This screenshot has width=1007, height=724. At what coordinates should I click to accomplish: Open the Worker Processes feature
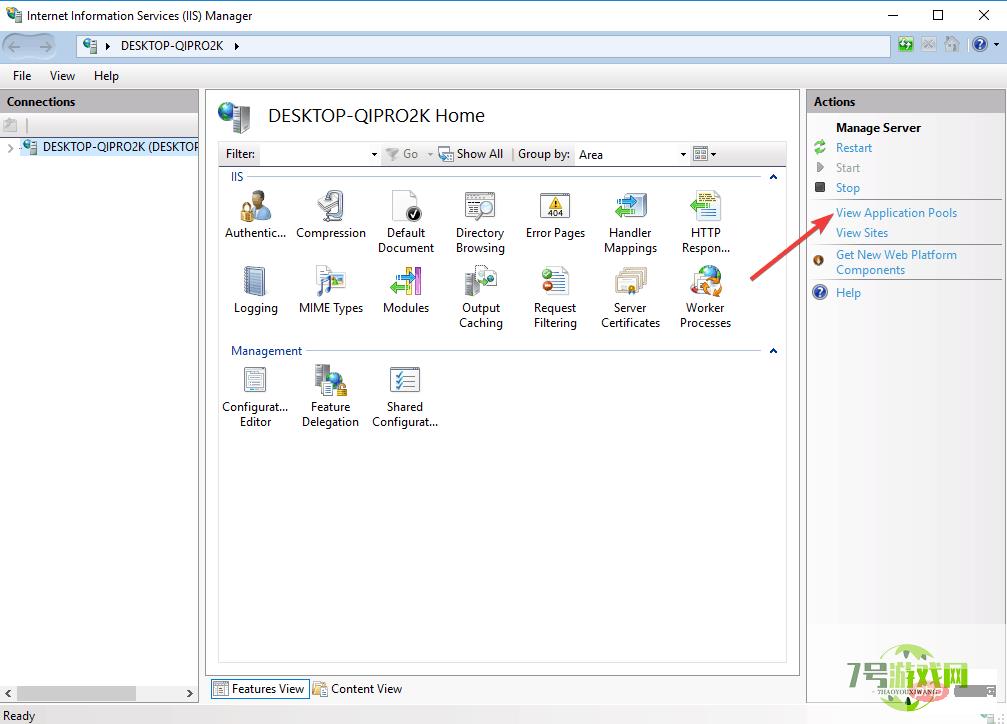point(705,297)
